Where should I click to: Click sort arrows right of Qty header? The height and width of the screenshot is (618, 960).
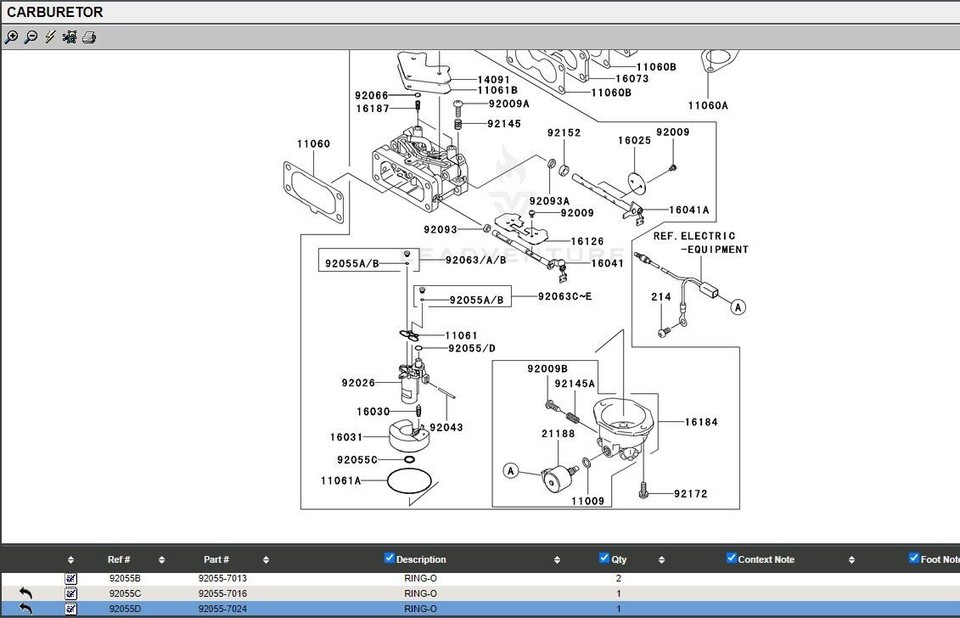coord(662,560)
